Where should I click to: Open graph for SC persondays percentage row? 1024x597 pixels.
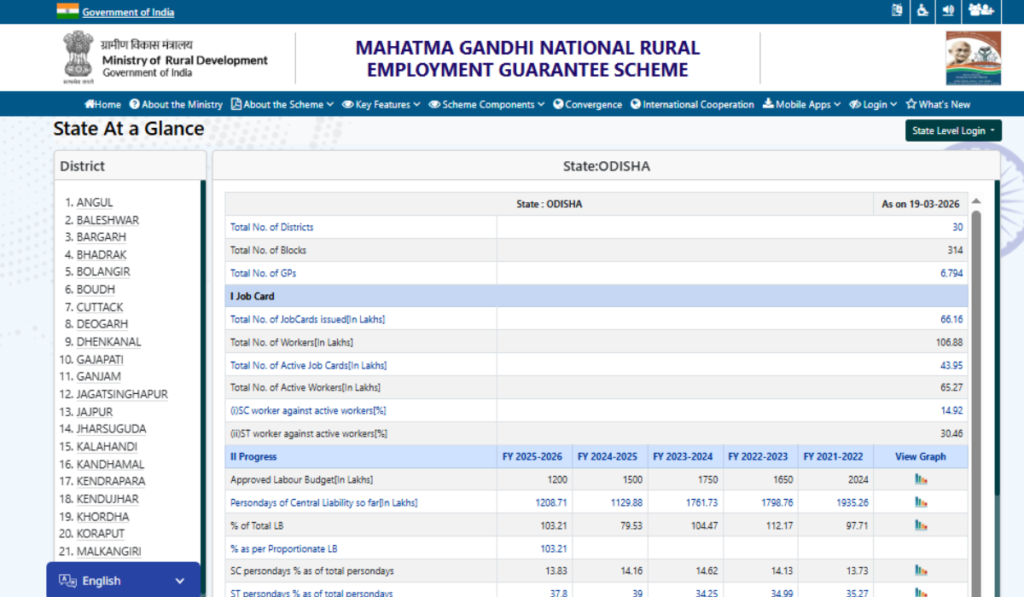pos(920,572)
